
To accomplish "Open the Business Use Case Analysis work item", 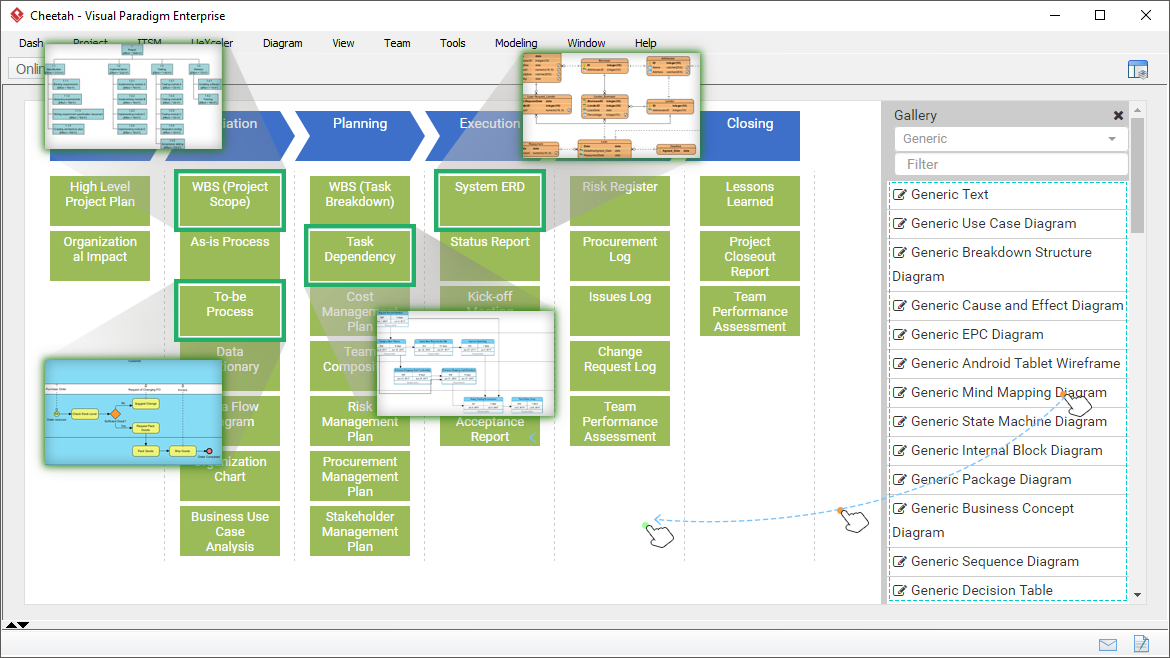I will coord(230,530).
